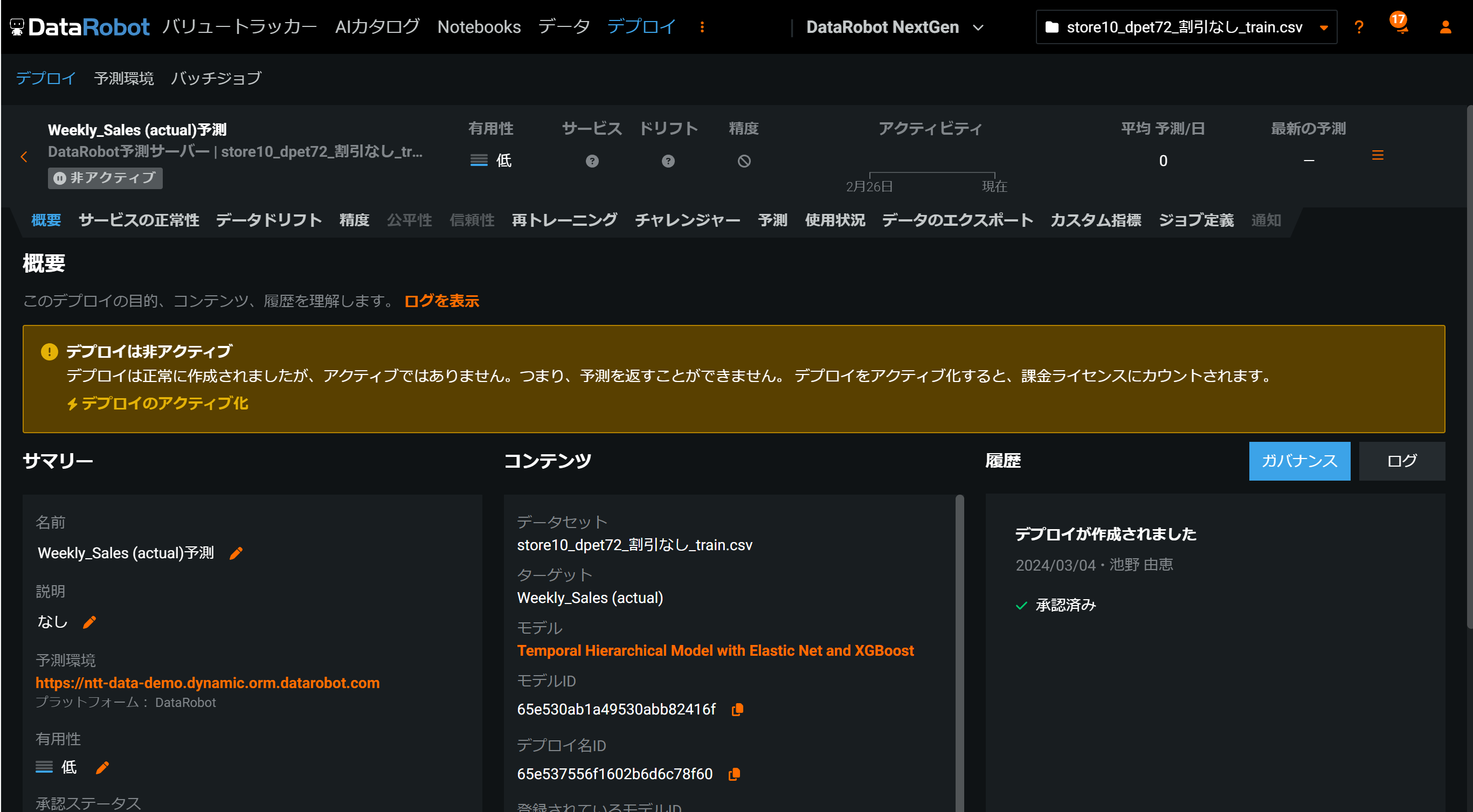1473x812 pixels.
Task: Copy the デプロイ名ID value
Action: (x=734, y=774)
